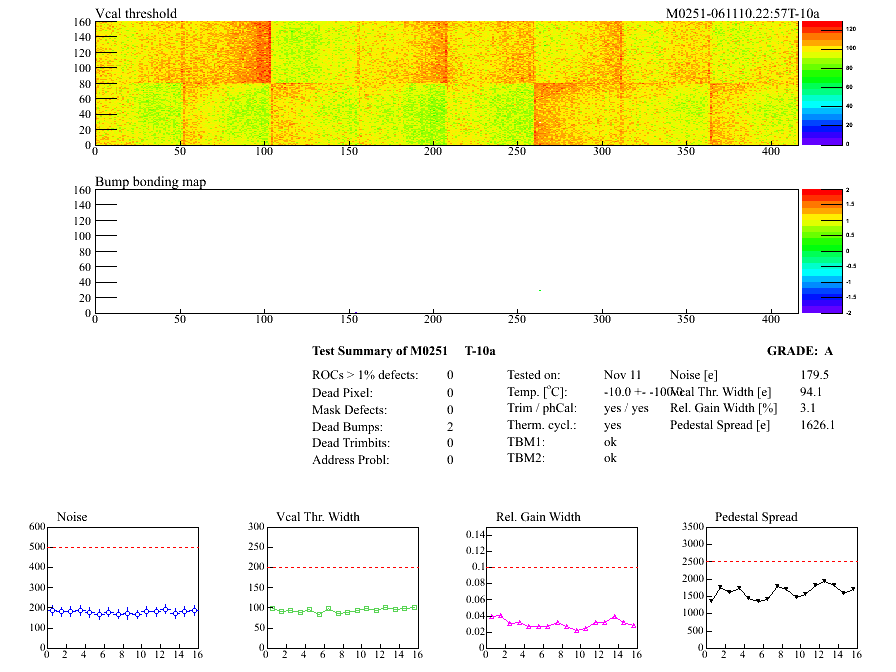The image size is (896, 672).
Task: Click the Rel. Gain Width chart title
Action: (x=538, y=517)
